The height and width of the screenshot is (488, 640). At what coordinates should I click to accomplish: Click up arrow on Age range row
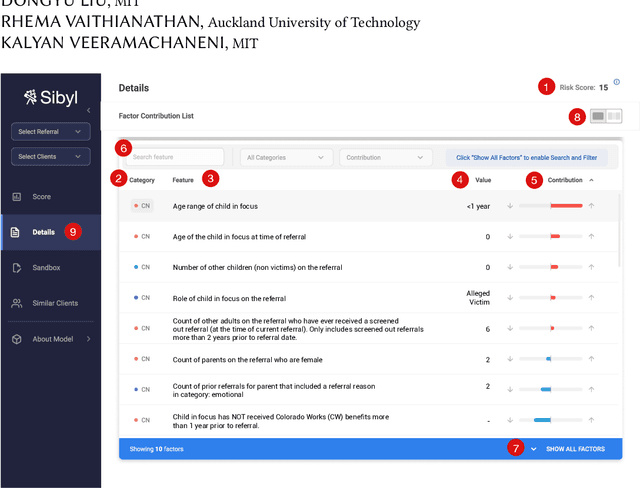coord(591,206)
